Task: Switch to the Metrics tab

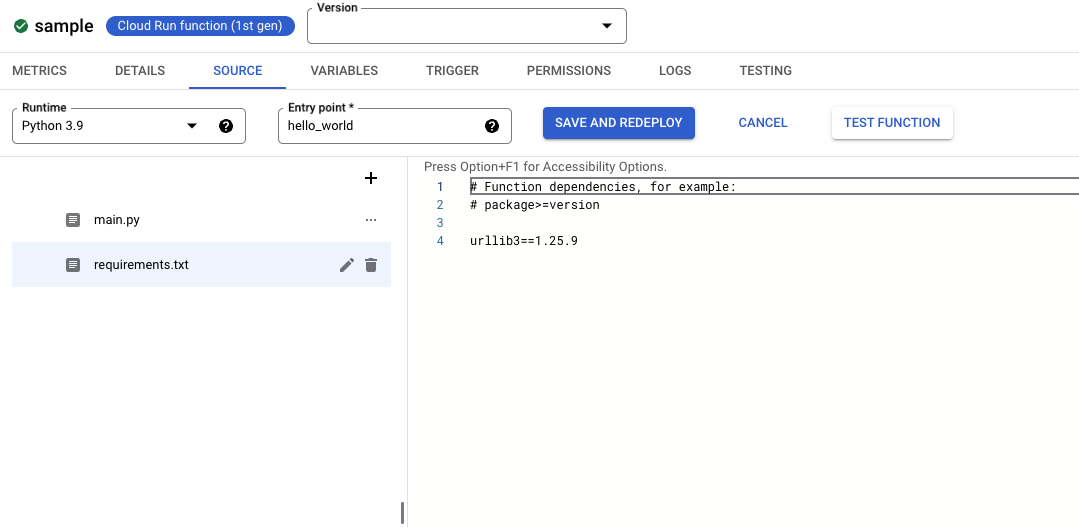Action: [39, 71]
